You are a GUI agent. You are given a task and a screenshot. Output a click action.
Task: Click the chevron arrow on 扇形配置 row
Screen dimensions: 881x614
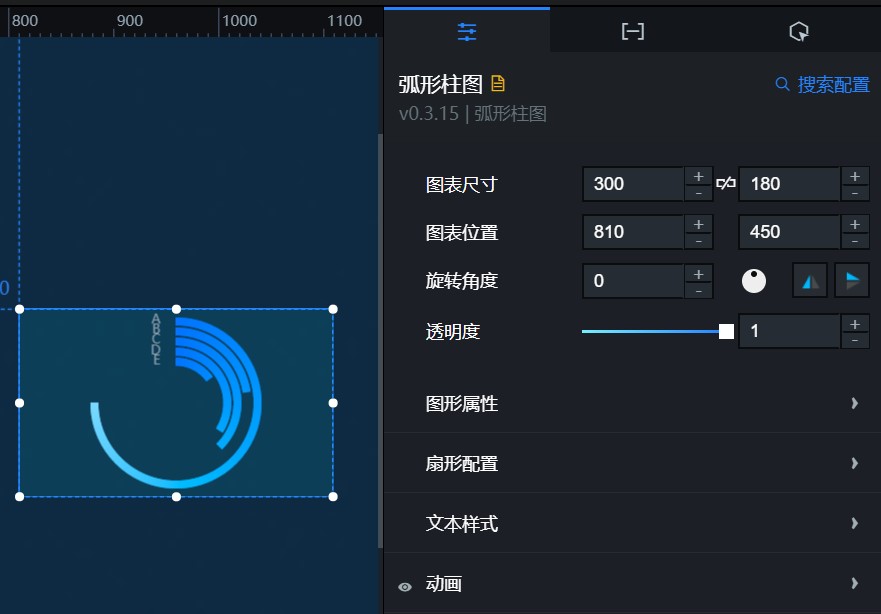[x=855, y=463]
